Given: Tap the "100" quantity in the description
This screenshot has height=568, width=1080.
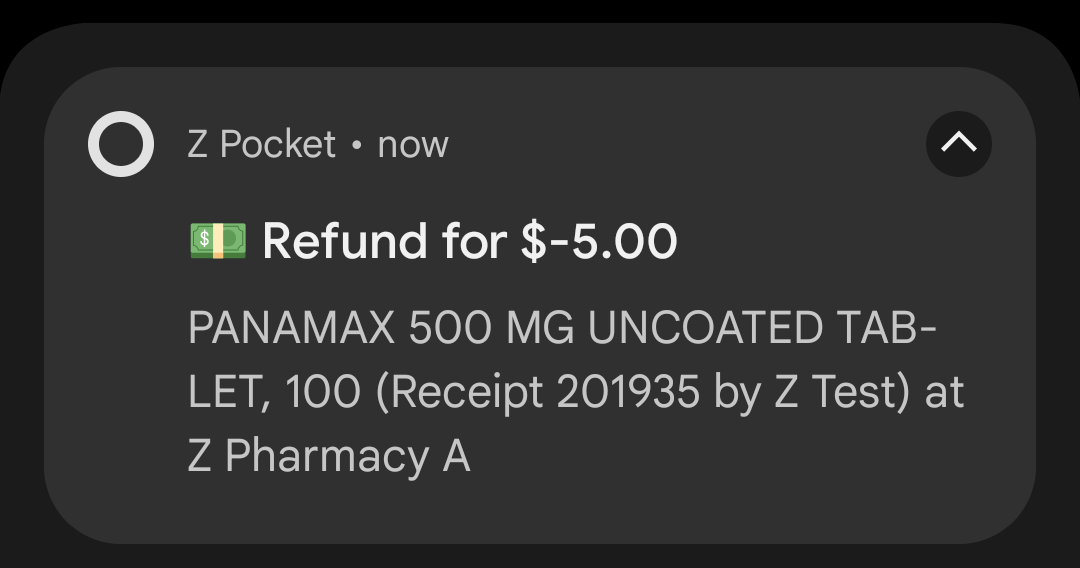Looking at the screenshot, I should click(x=322, y=392).
